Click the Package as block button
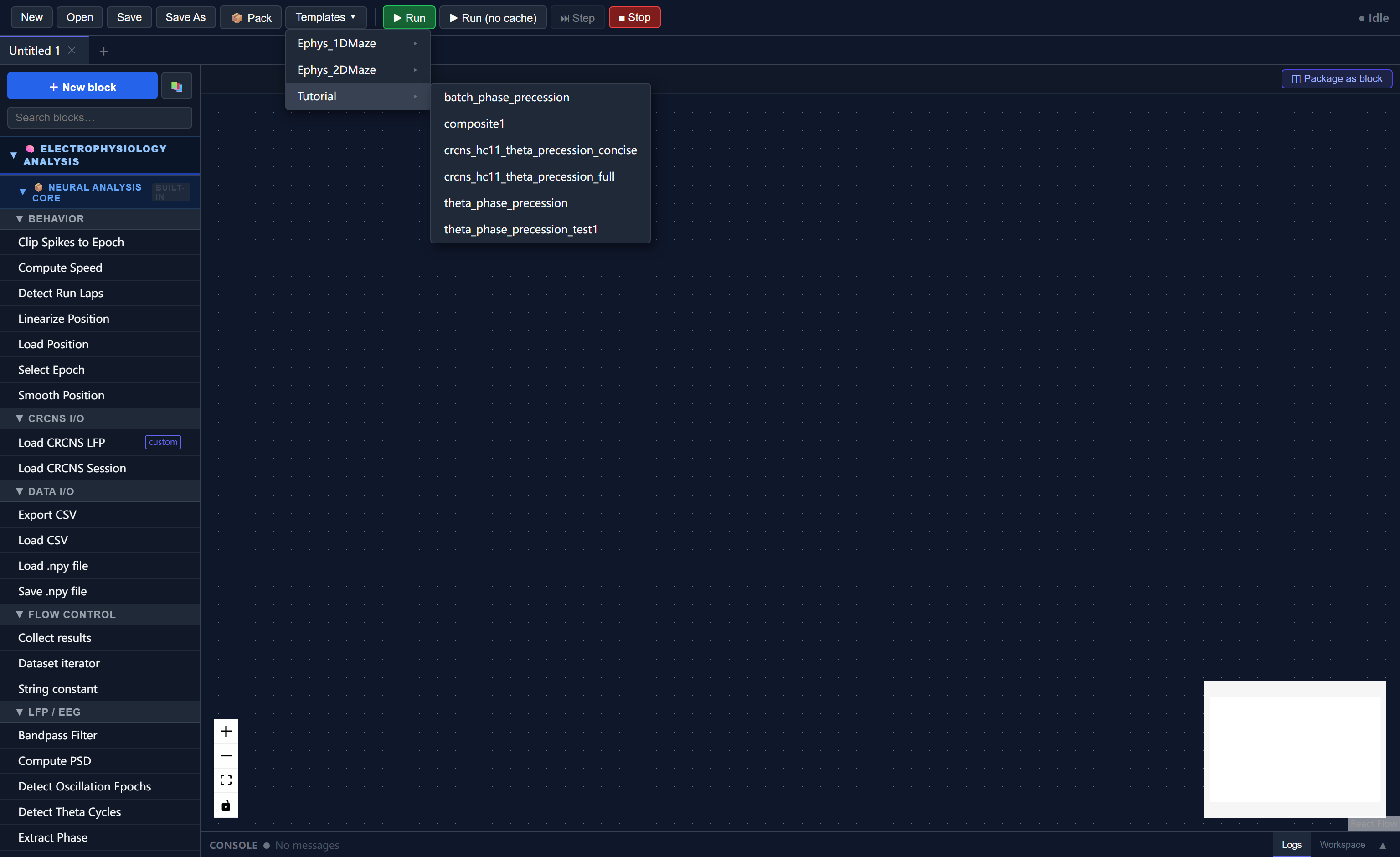 tap(1336, 79)
